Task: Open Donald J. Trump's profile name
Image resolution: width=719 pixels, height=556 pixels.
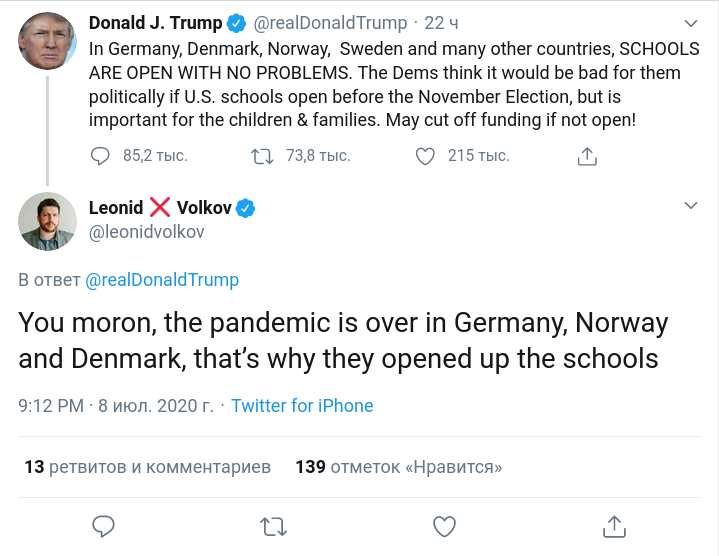Action: (156, 23)
